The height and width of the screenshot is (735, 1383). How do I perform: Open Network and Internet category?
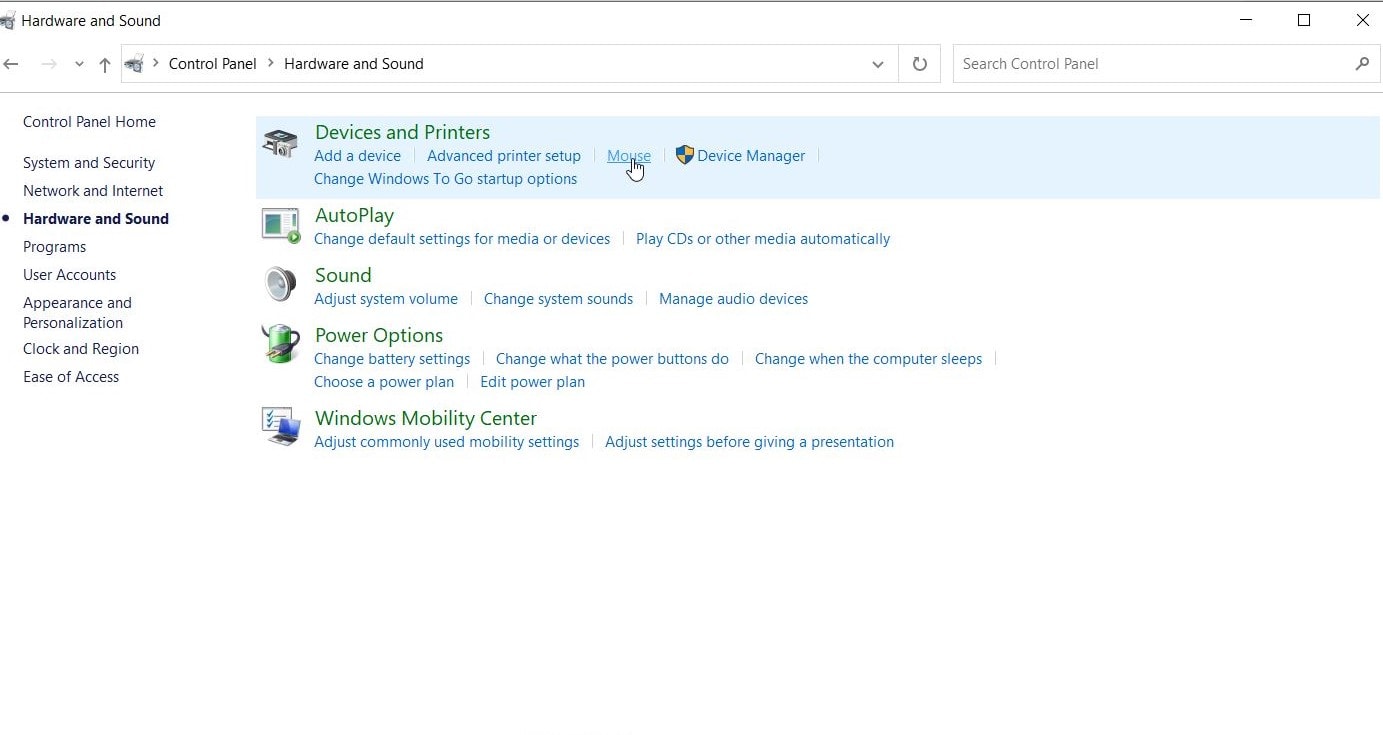tap(93, 191)
